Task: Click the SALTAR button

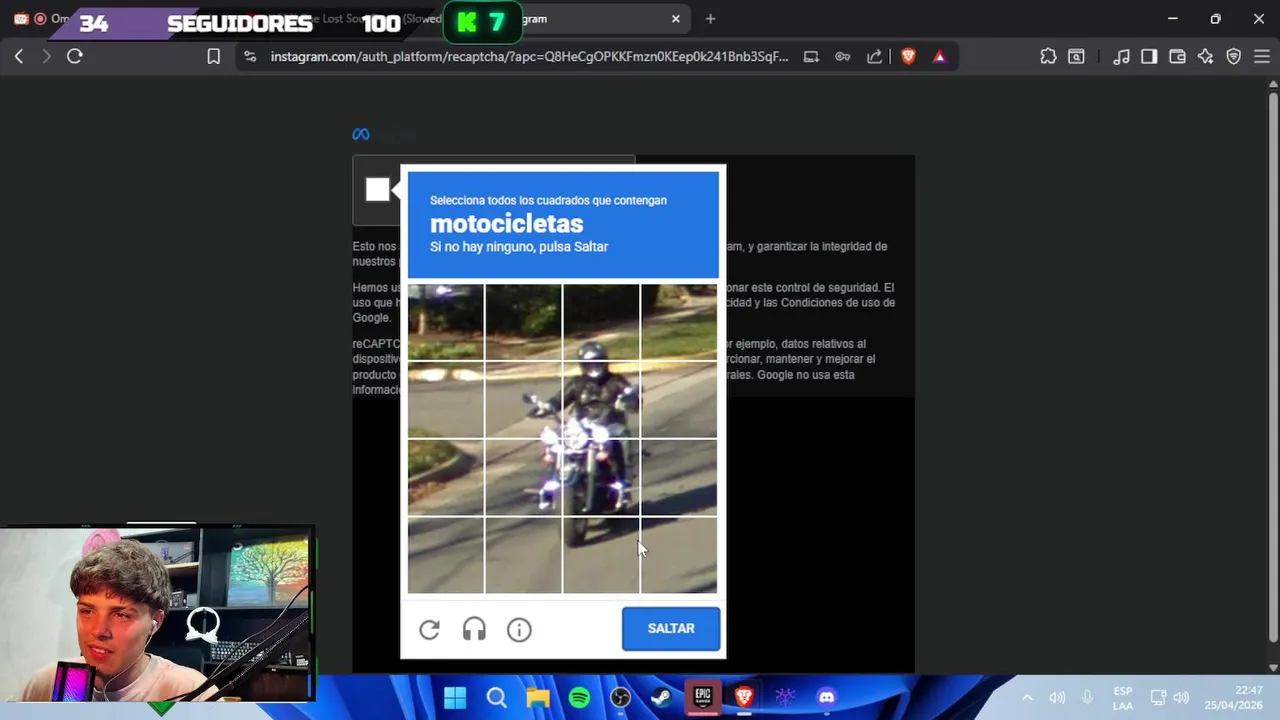Action: pyautogui.click(x=671, y=628)
